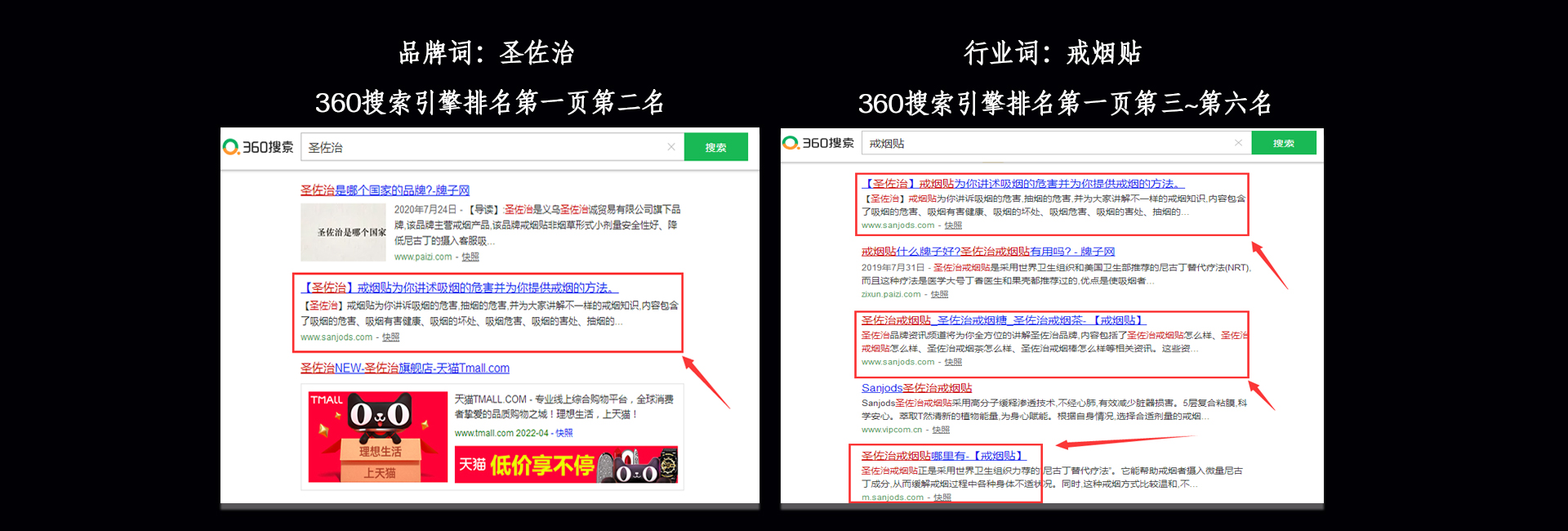Click www.paizi.com url under first left result
The image size is (1568, 531).
pos(423,257)
